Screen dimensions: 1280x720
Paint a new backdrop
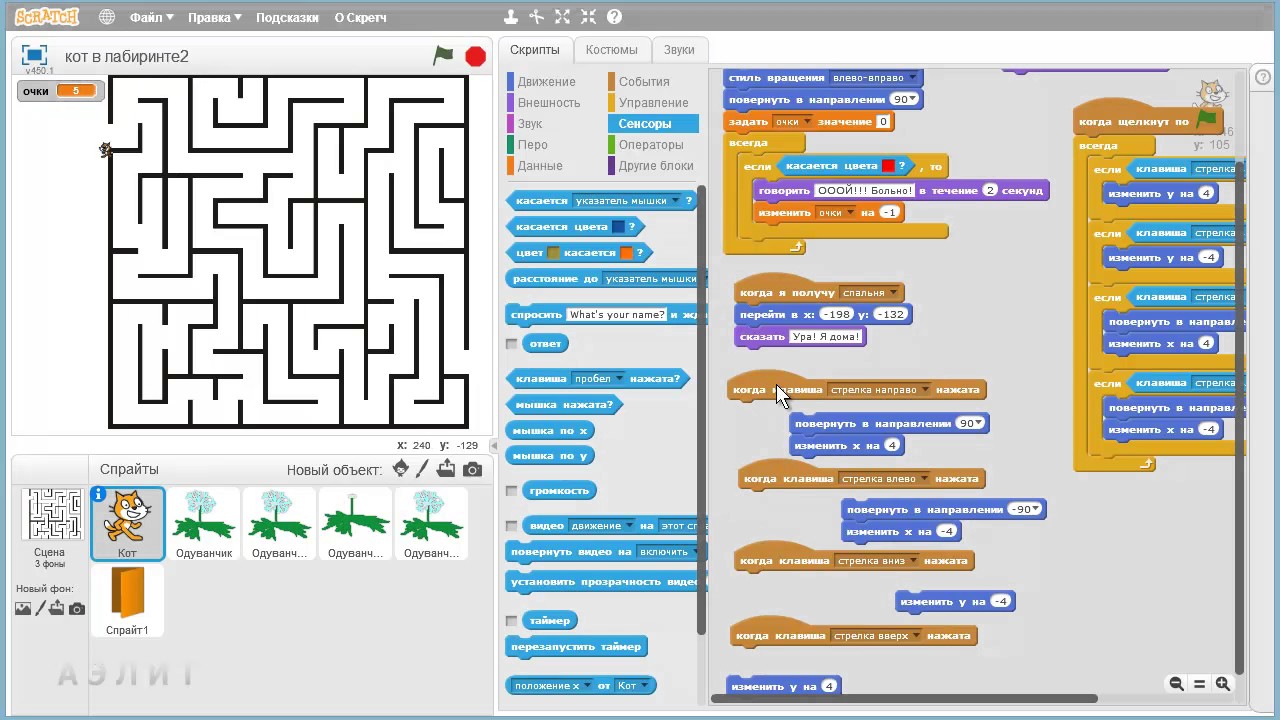41,608
